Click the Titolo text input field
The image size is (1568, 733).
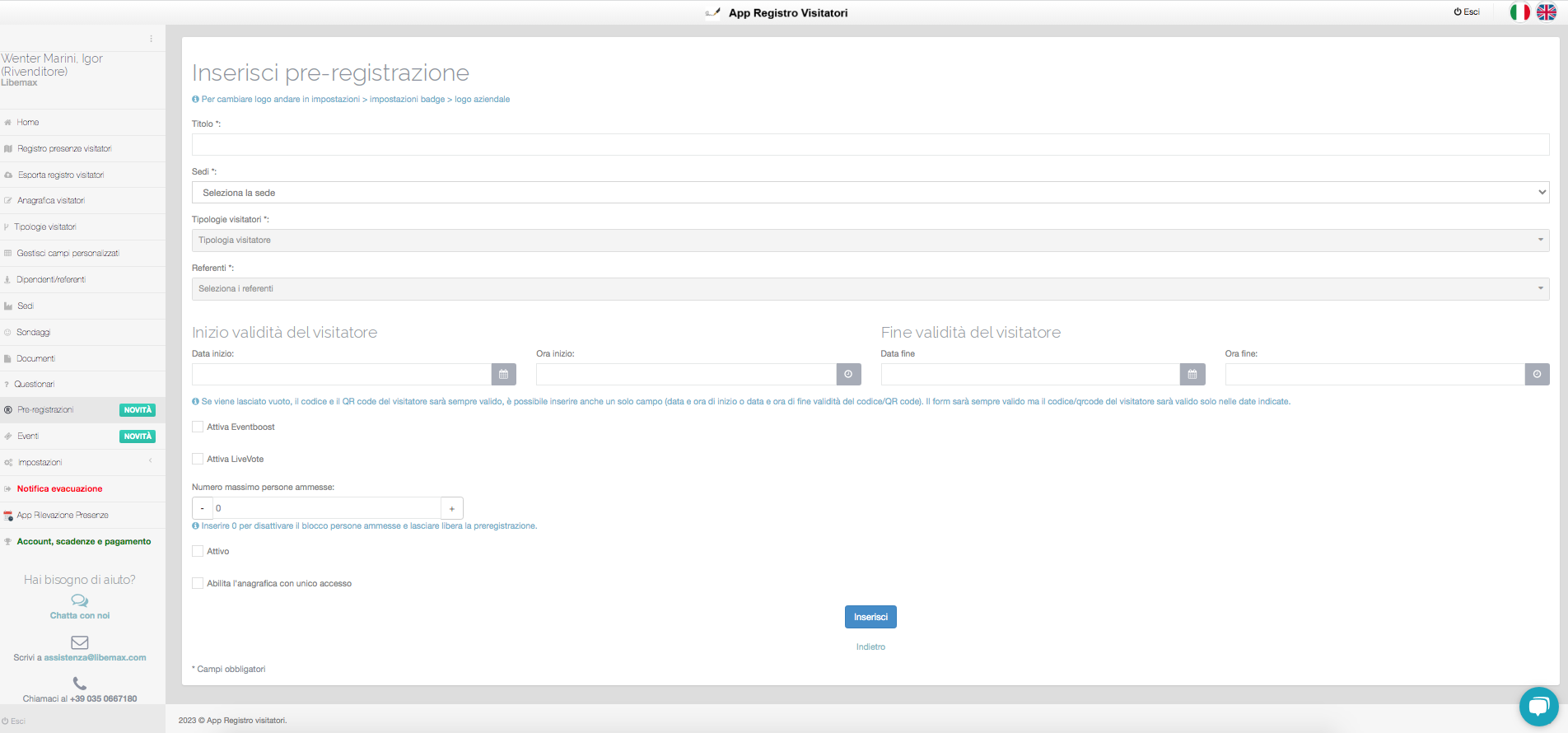[x=870, y=145]
